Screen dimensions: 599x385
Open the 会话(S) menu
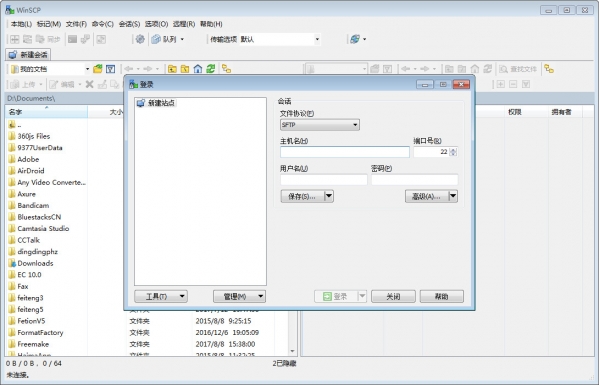tap(130, 24)
